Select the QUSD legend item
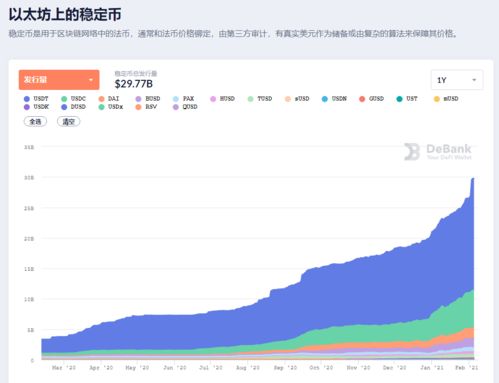The height and width of the screenshot is (383, 499). point(185,107)
